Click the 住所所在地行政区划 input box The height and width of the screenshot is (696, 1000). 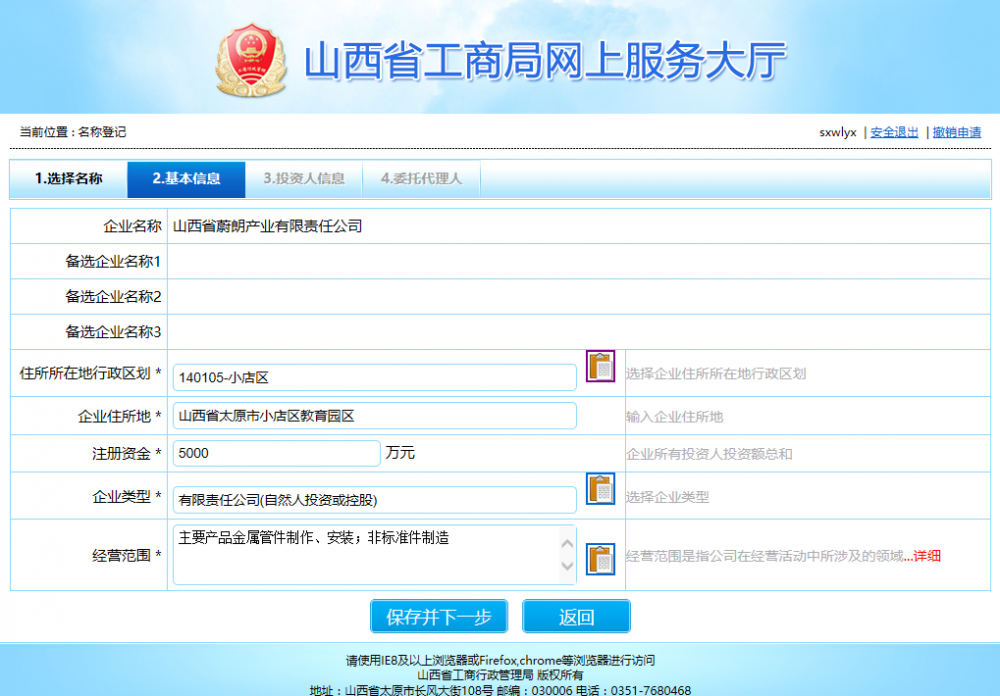coord(375,377)
